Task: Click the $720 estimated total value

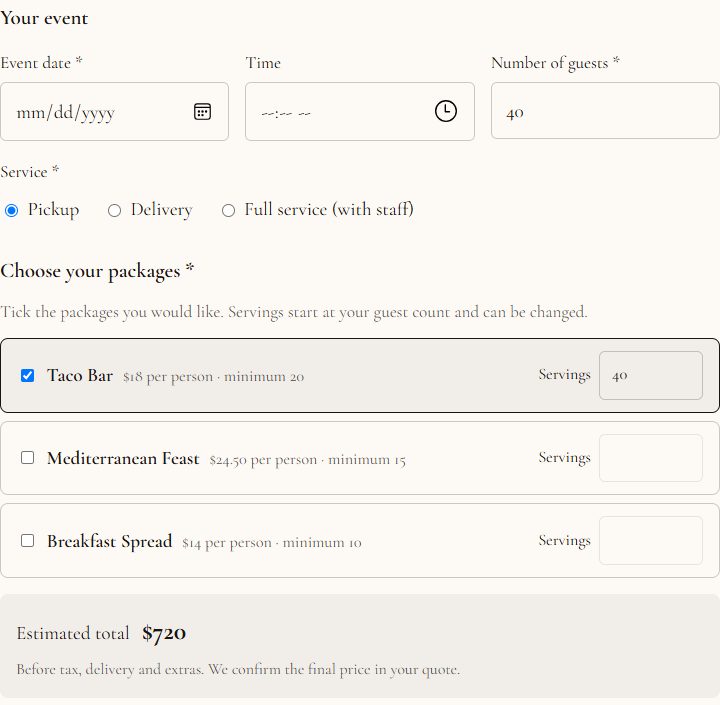Action: (164, 633)
